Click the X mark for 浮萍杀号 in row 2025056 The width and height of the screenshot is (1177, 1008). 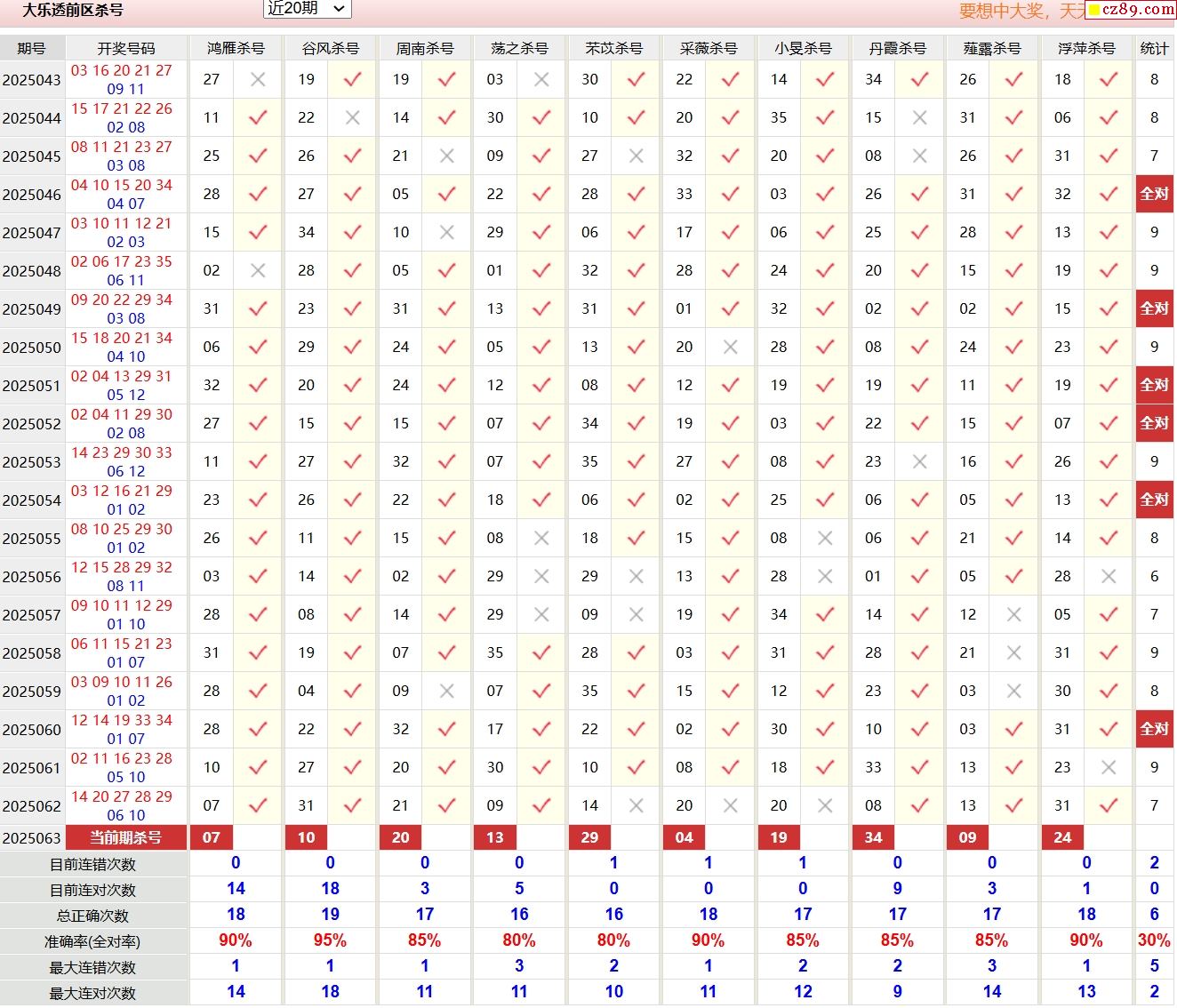tap(1109, 576)
